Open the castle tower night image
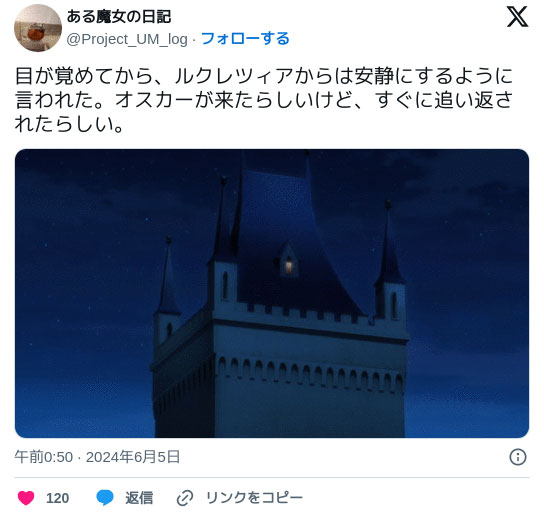Image resolution: width=544 pixels, height=512 pixels. point(272,293)
